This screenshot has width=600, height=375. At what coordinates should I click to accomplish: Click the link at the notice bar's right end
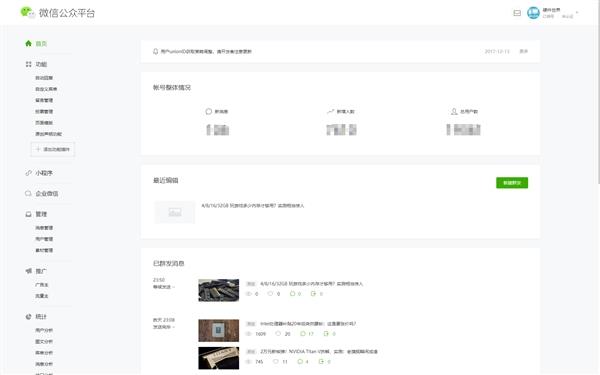(523, 51)
